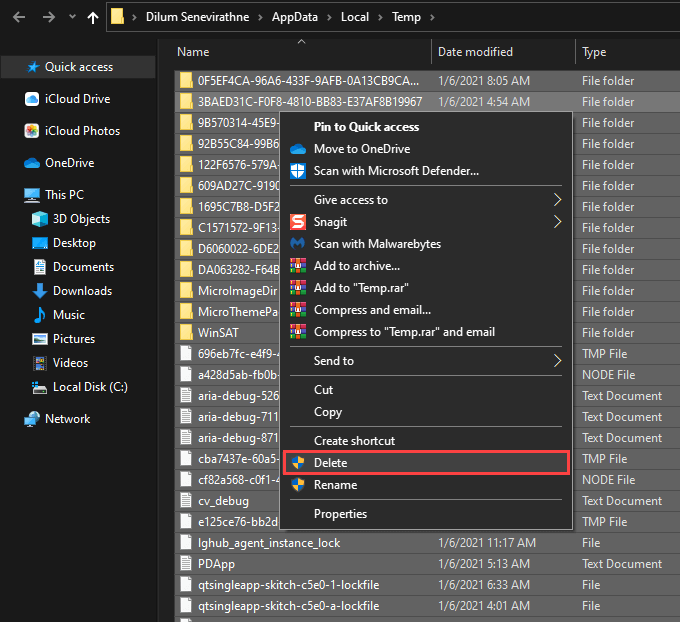Select Properties in the context menu
This screenshot has height=622, width=680.
340,514
